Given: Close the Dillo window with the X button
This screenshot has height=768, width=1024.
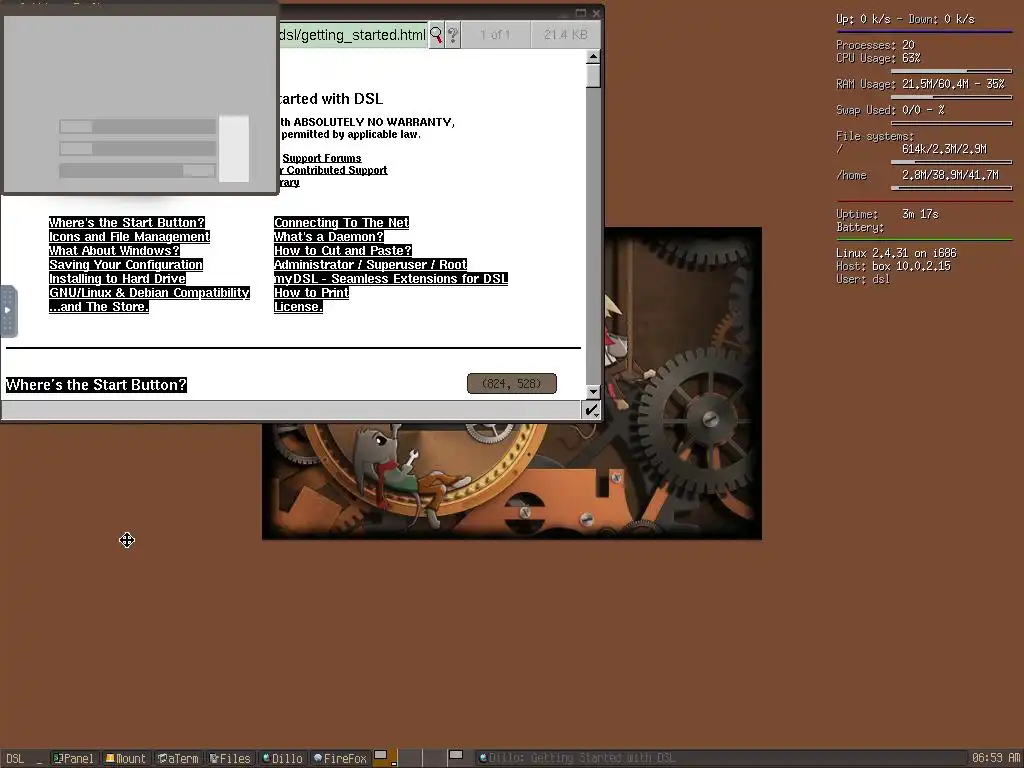Looking at the screenshot, I should [596, 12].
